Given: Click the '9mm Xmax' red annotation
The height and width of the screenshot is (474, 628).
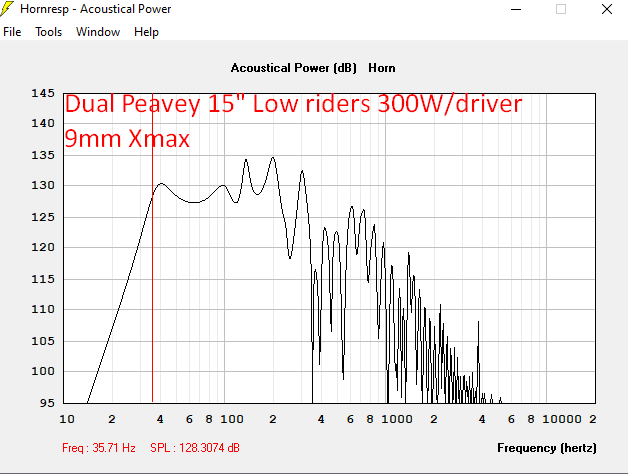Looking at the screenshot, I should pyautogui.click(x=127, y=139).
